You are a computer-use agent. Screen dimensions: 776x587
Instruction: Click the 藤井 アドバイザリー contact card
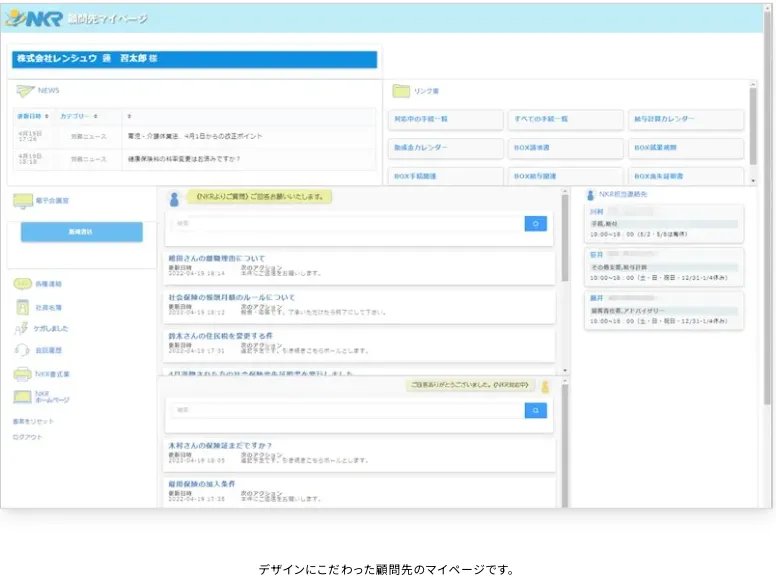(664, 310)
